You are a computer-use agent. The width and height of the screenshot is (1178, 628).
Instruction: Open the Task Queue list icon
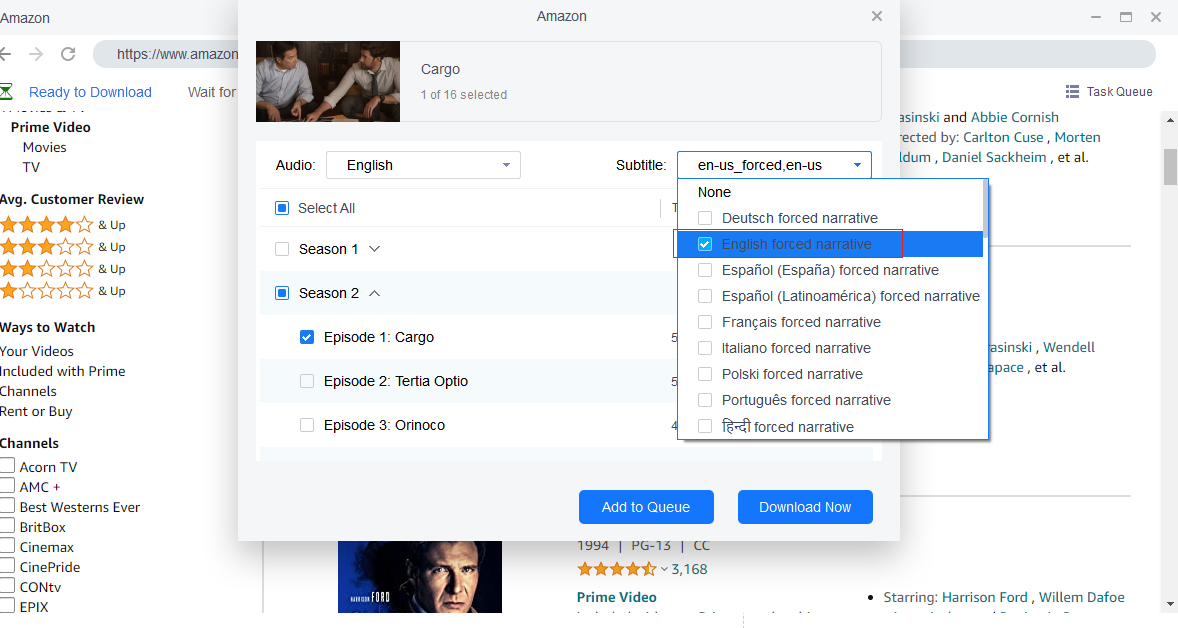[x=1072, y=91]
